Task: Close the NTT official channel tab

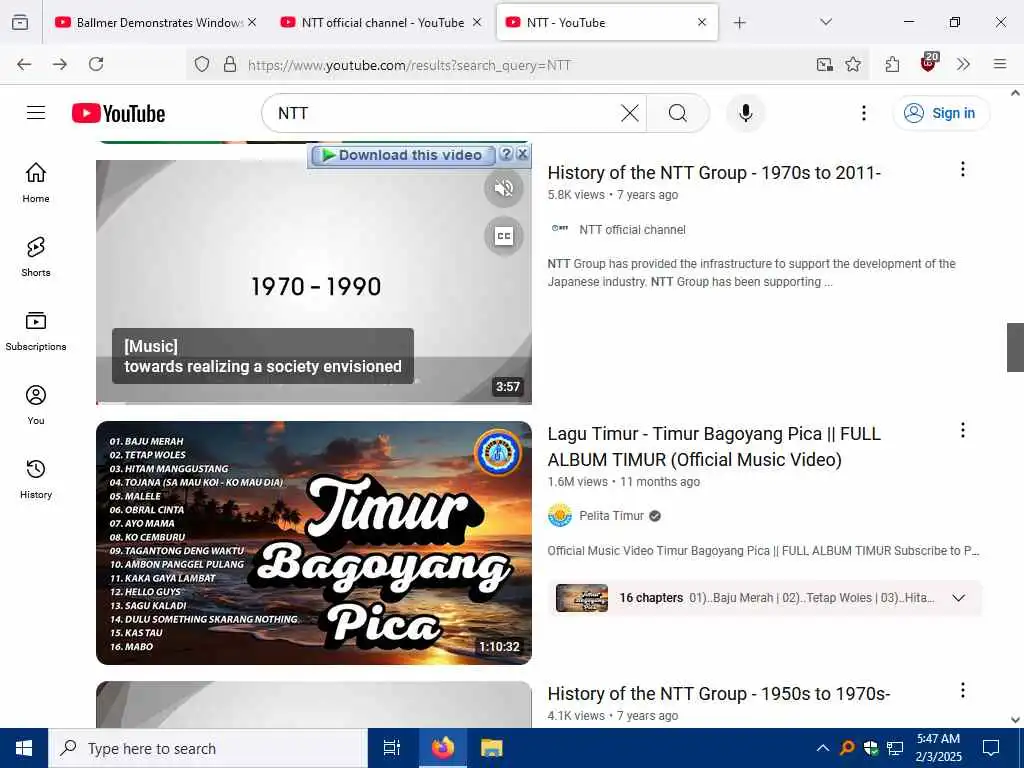Action: tap(477, 22)
